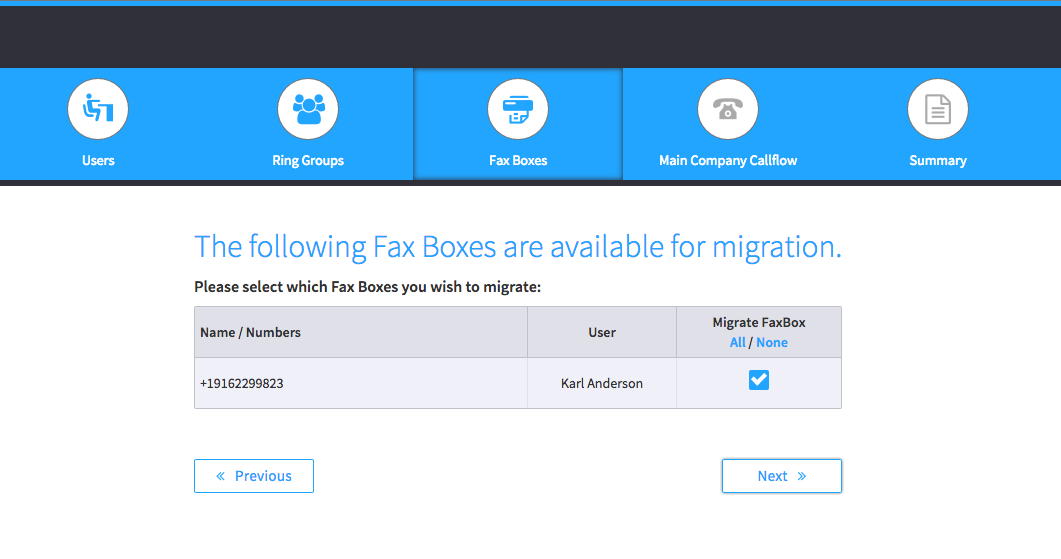Screen dimensions: 1061x559
Task: Click the fax number +19162299823
Action: click(x=242, y=383)
